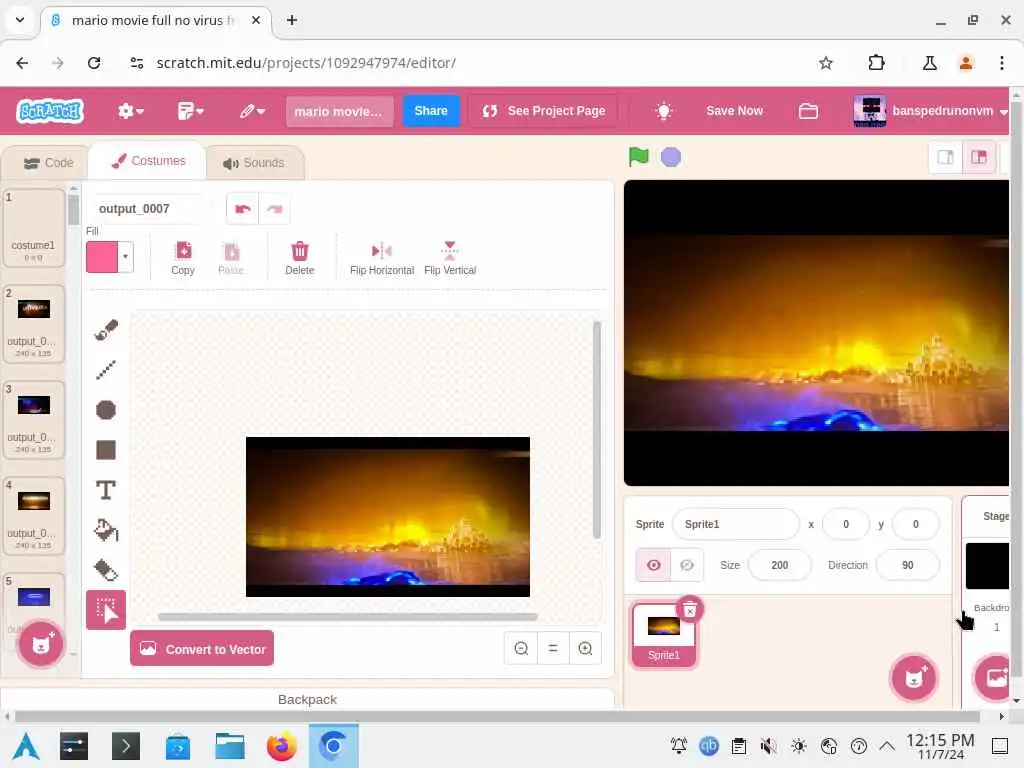
Task: Open the Fill color dropdown
Action: click(x=125, y=257)
